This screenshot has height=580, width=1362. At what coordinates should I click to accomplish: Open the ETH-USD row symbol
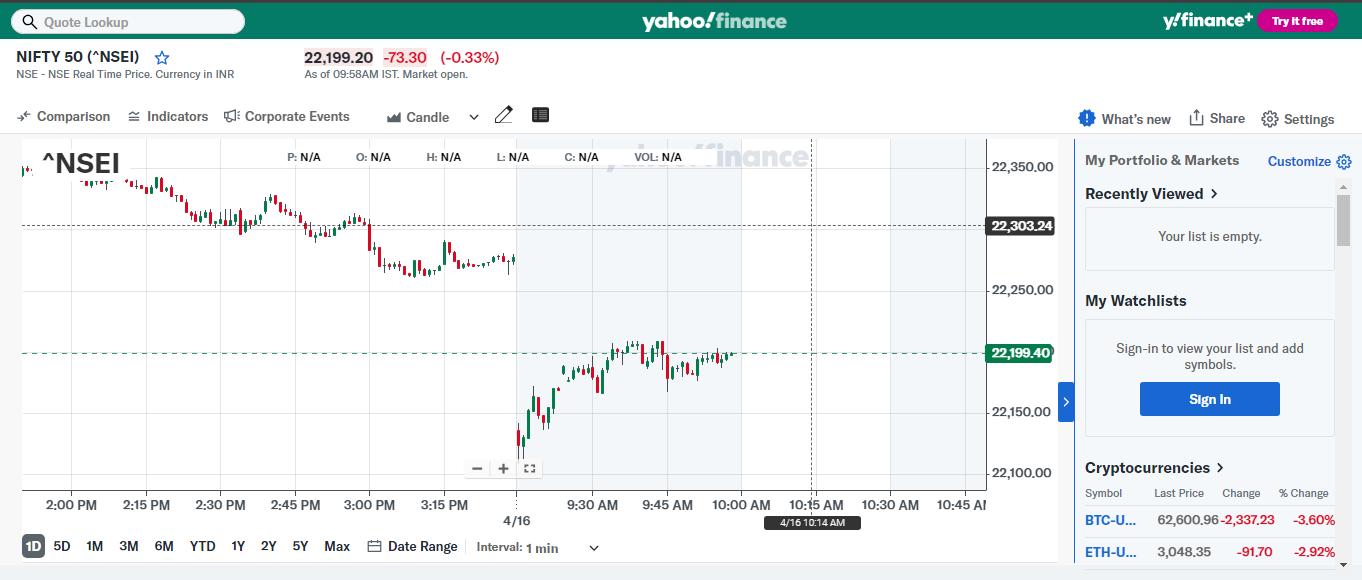click(x=1111, y=552)
